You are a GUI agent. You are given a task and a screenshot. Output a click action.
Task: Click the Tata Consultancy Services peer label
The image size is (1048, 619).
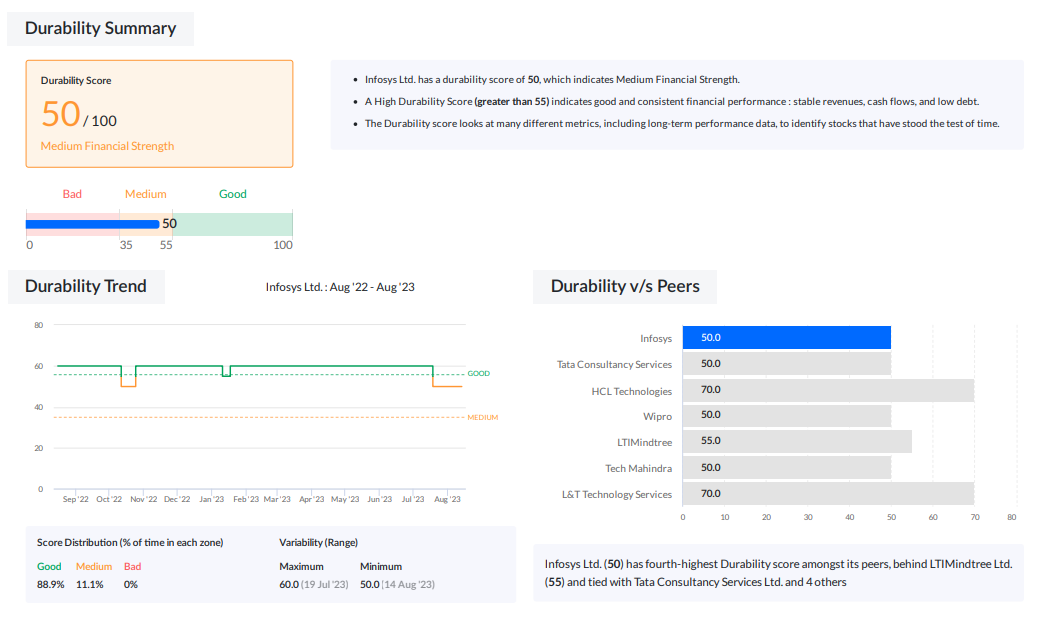614,364
